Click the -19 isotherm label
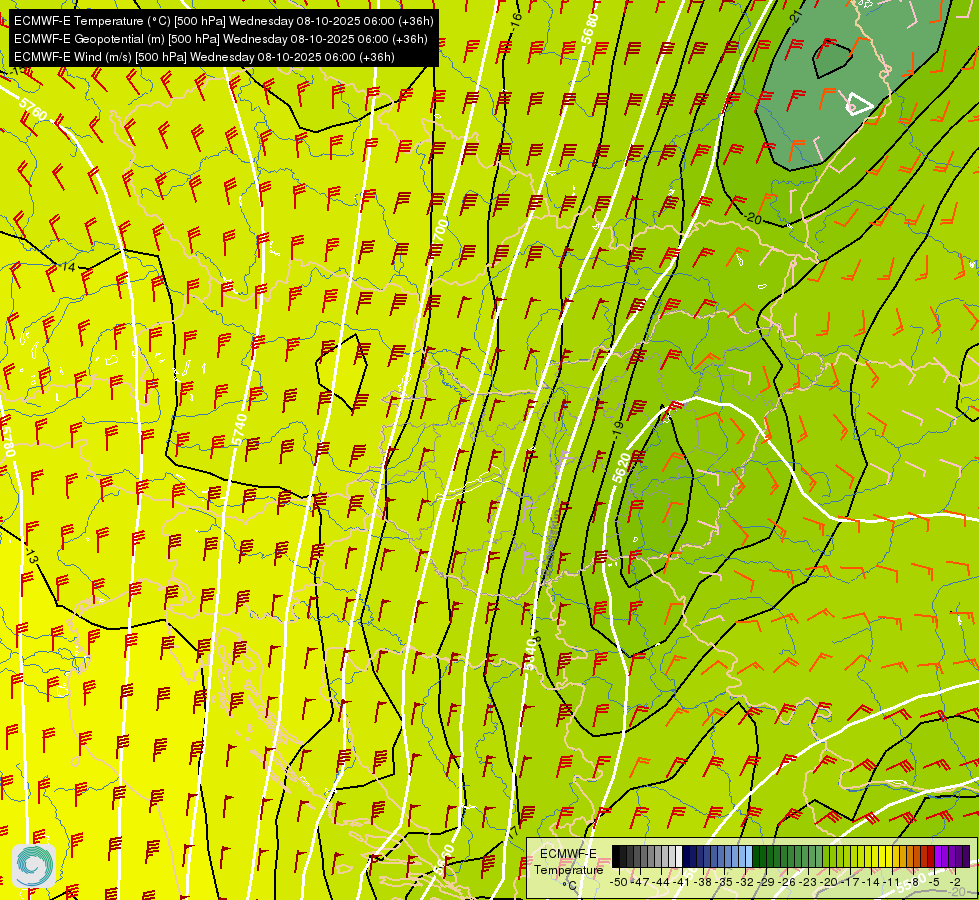Screen dimensions: 979x900 click(x=618, y=428)
